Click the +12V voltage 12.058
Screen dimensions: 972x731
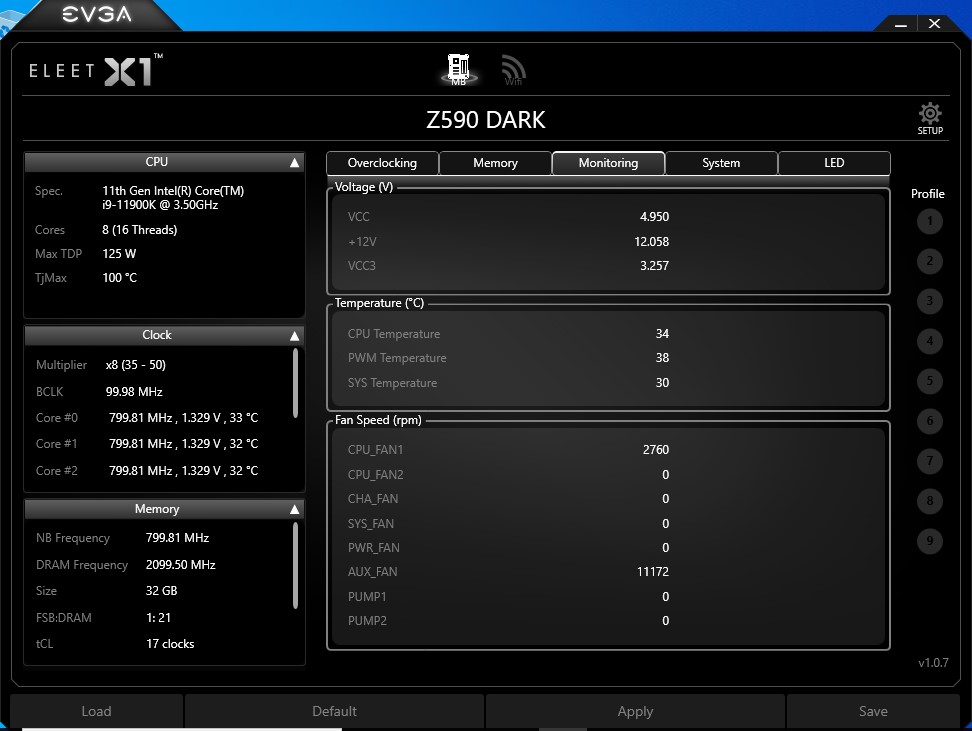(652, 241)
